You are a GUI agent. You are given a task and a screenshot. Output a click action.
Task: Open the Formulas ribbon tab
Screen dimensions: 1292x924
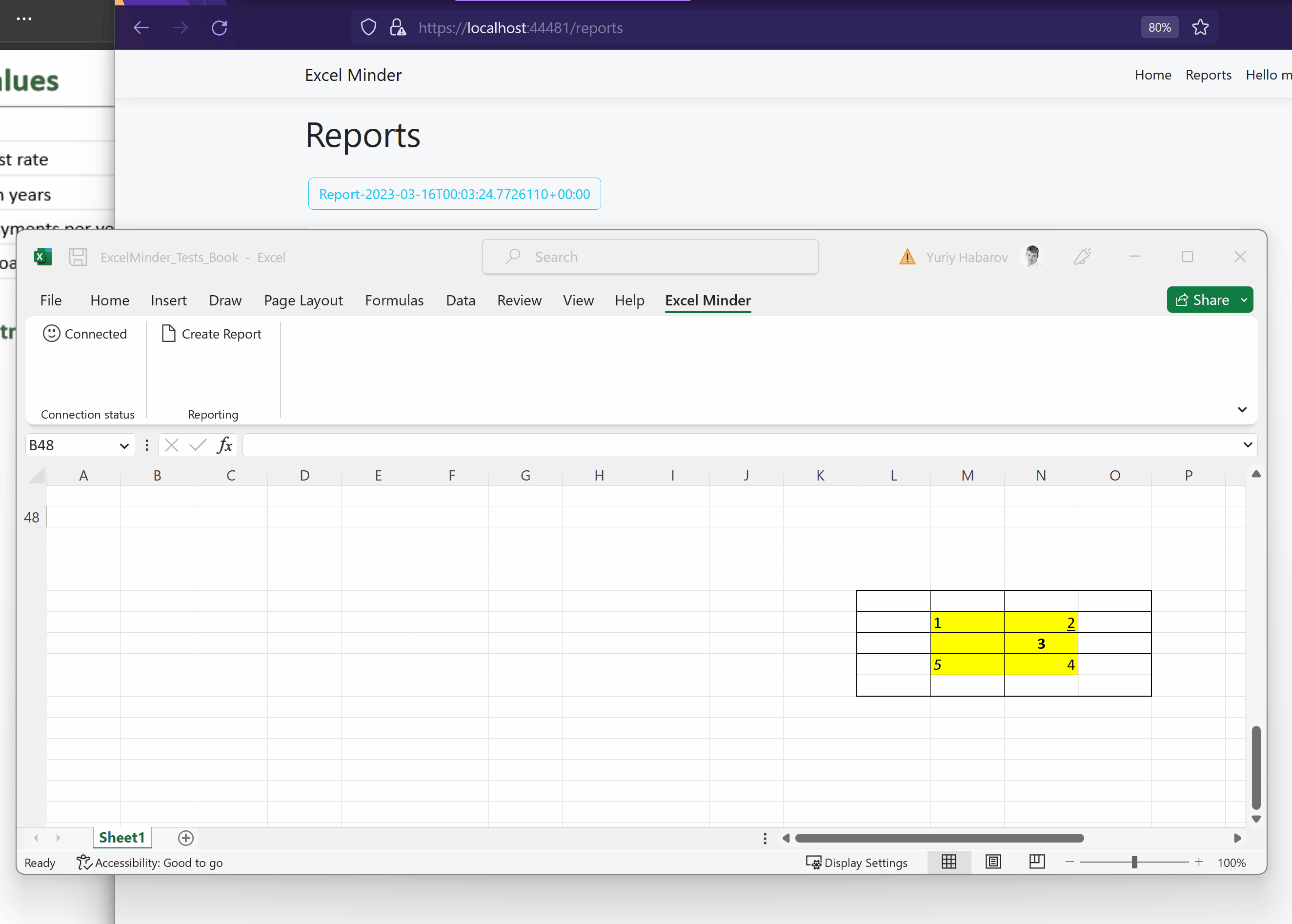click(394, 301)
